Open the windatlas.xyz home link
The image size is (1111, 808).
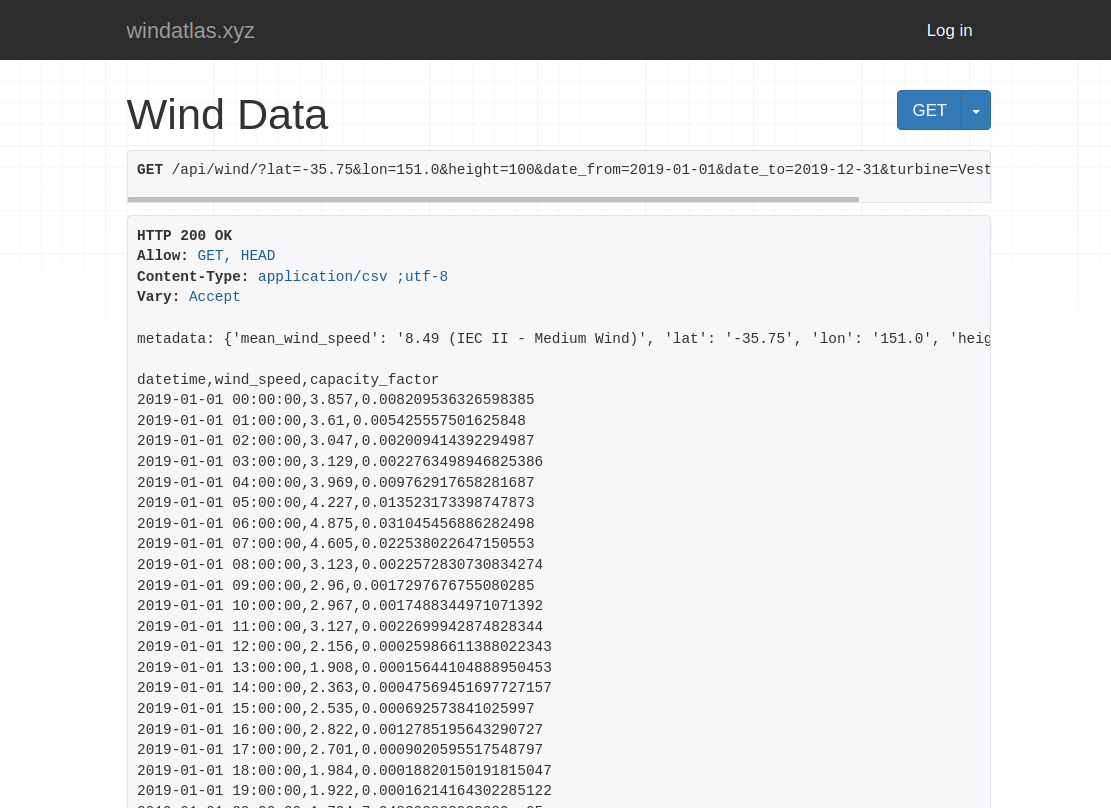[190, 30]
